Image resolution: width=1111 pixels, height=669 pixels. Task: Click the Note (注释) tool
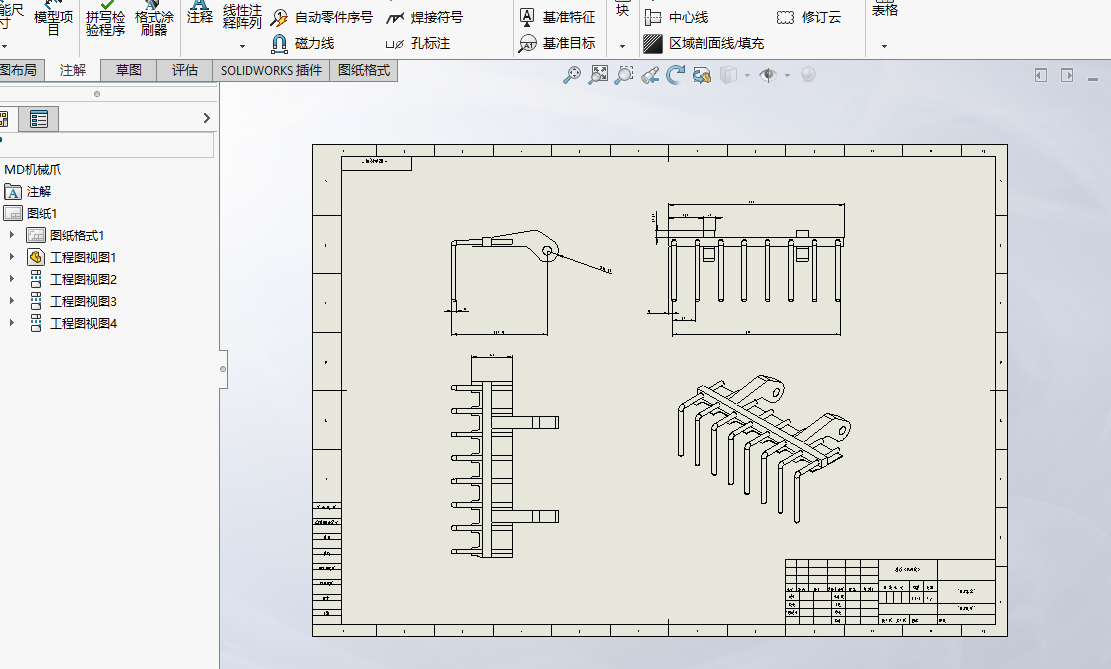coord(200,13)
